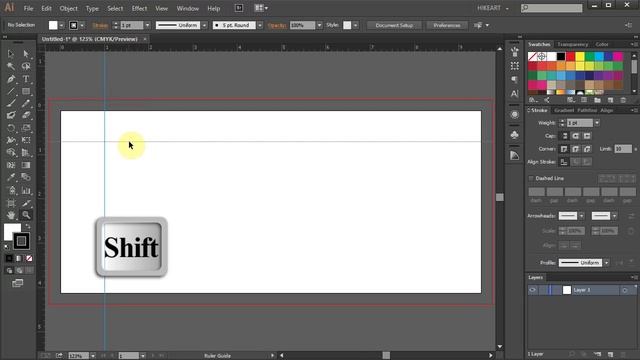Open the Symbols panel club icon
Viewport: 640px width, 360px height.
(x=514, y=135)
